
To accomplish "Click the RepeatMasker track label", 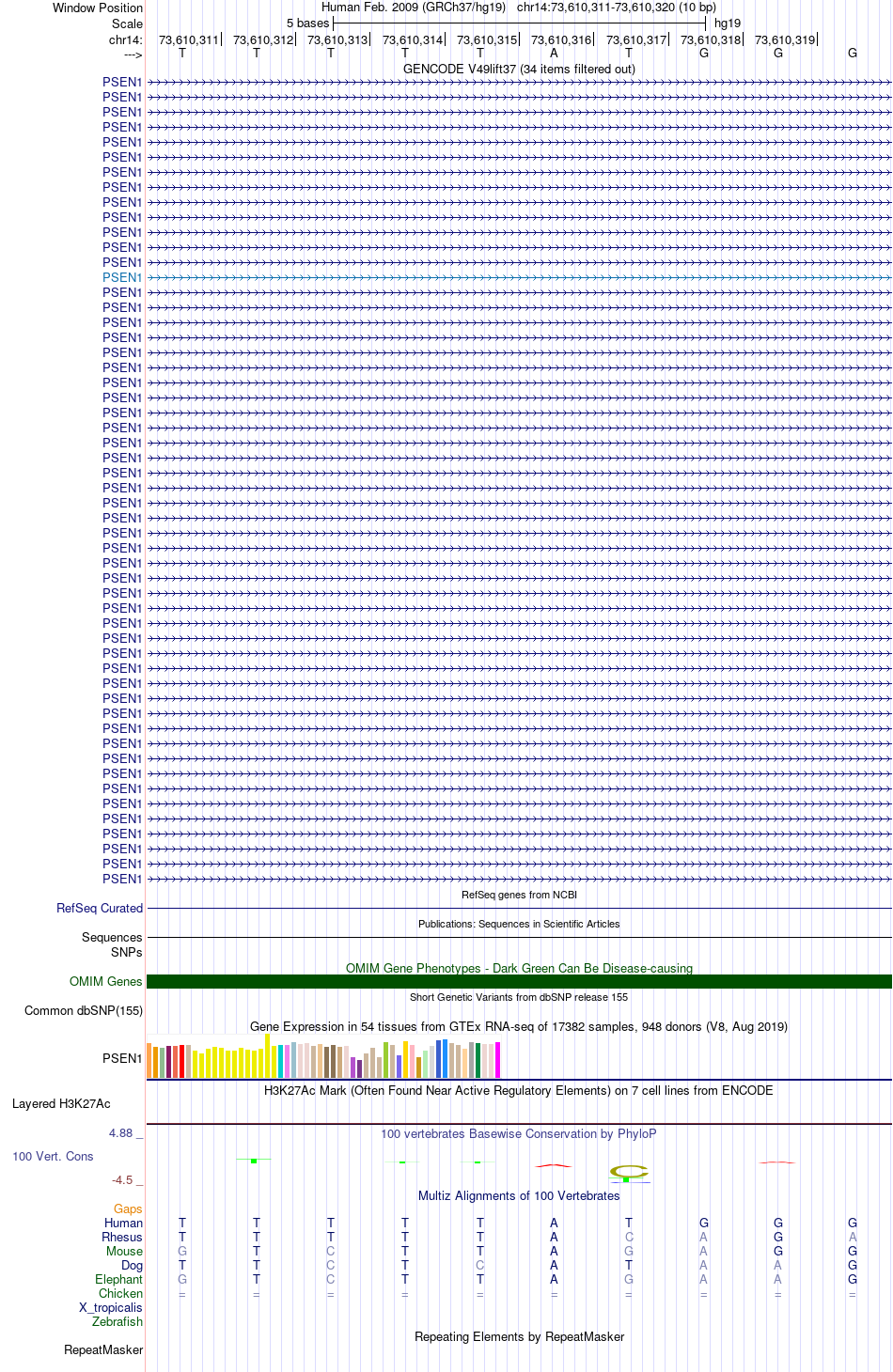I will click(x=103, y=1349).
